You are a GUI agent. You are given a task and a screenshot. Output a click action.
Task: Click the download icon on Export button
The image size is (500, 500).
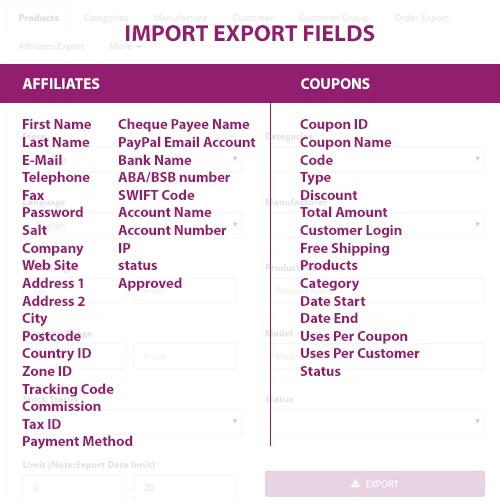point(356,483)
